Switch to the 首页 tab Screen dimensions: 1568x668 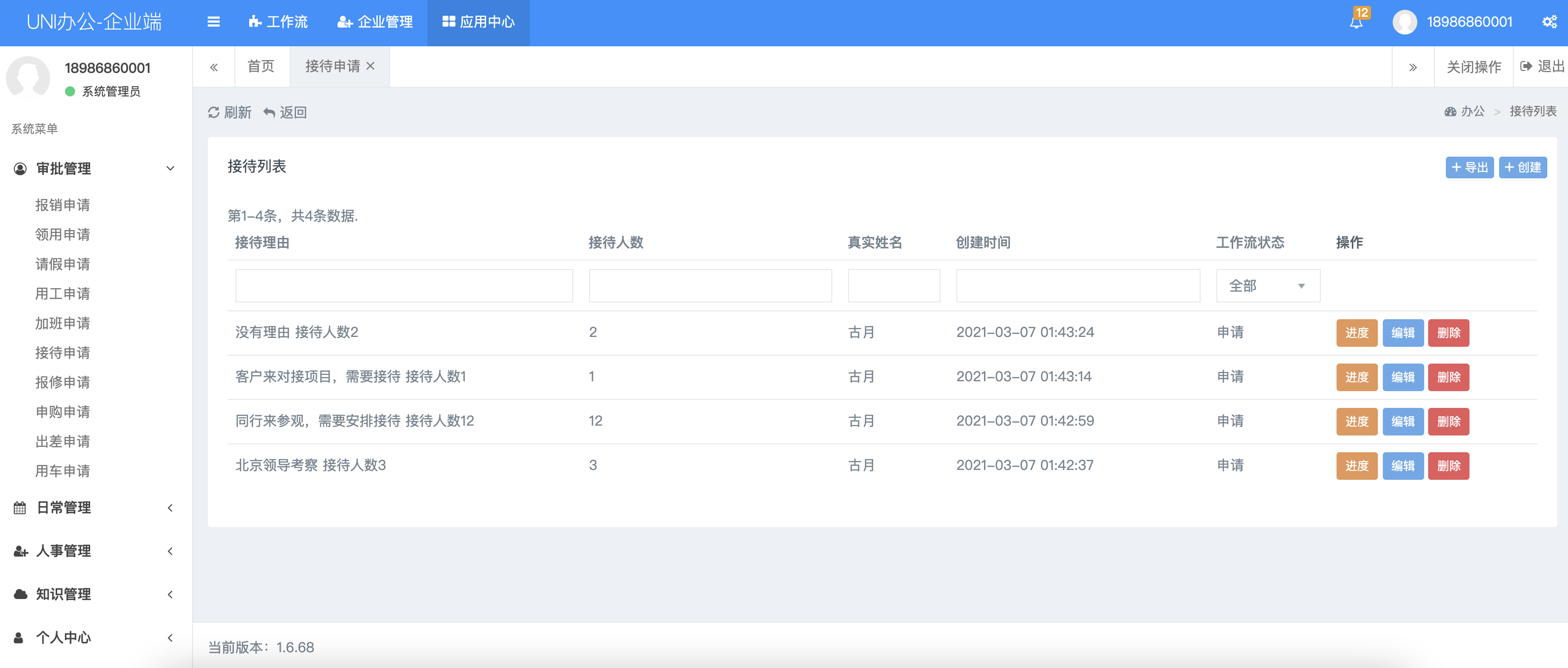coord(261,66)
